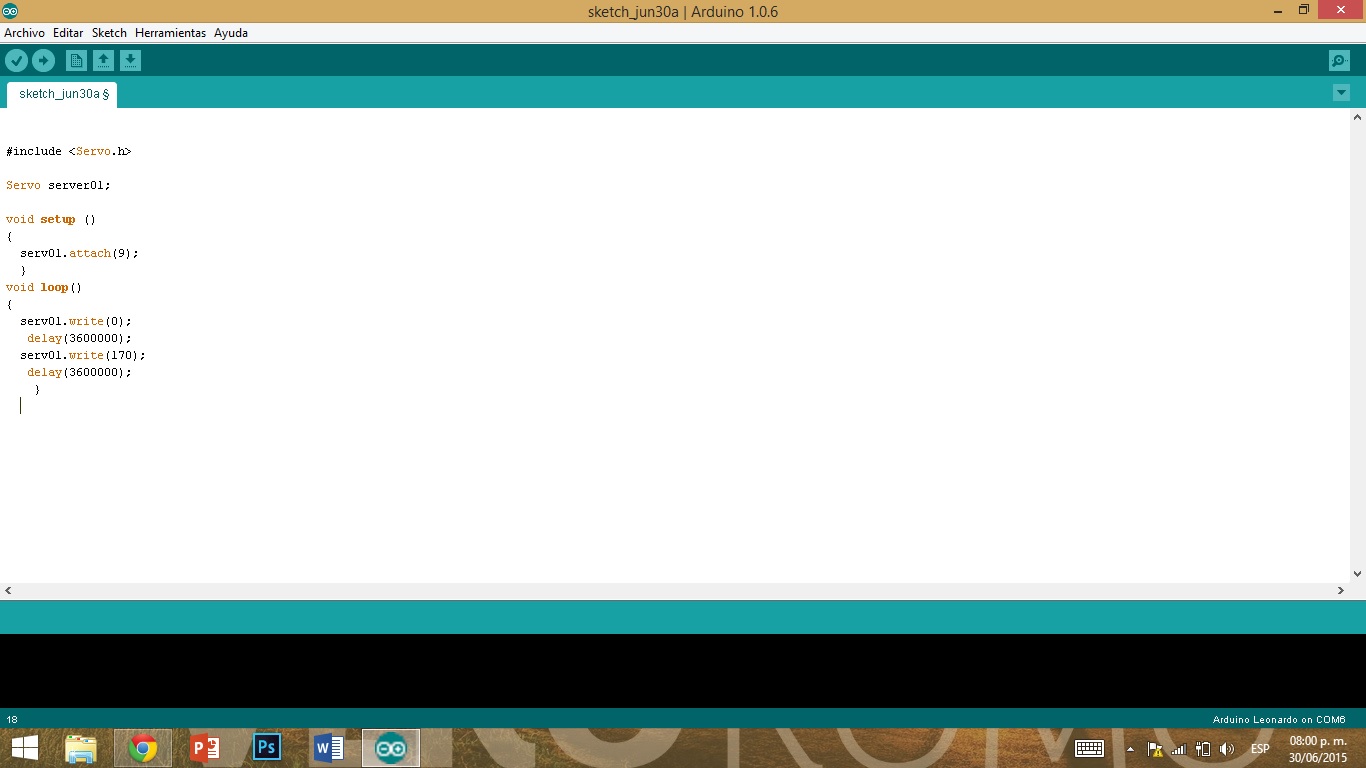
Task: Click the 'void loop()' line
Action: pyautogui.click(x=44, y=288)
